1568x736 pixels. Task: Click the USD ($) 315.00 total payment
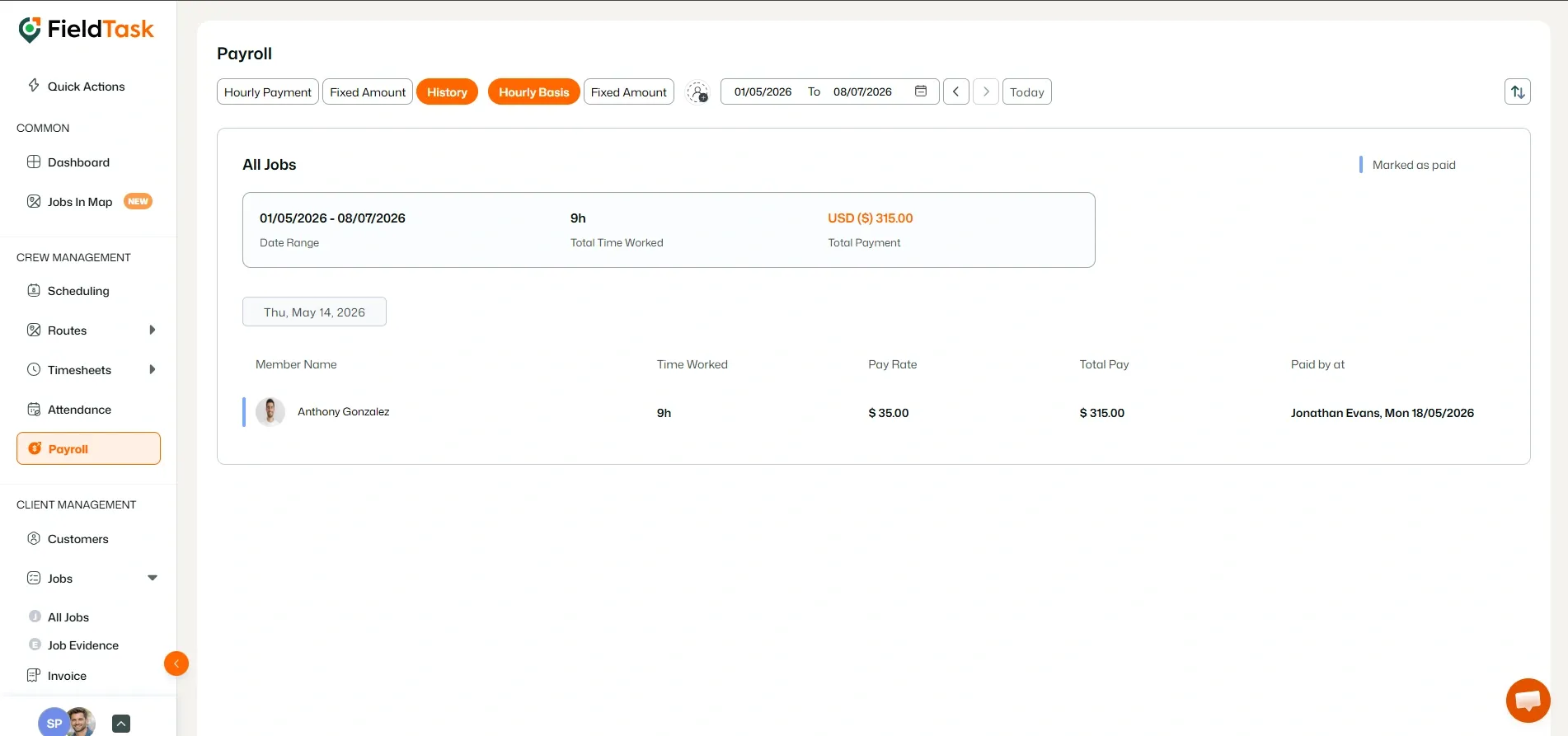click(871, 218)
